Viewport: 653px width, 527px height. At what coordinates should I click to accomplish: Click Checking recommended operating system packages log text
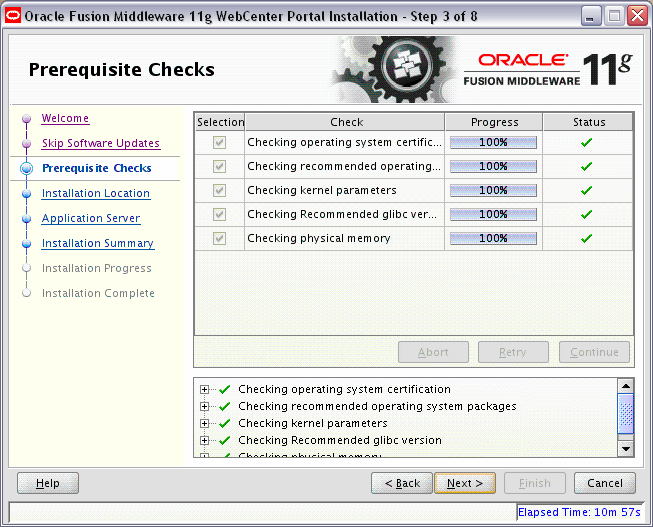pyautogui.click(x=377, y=406)
